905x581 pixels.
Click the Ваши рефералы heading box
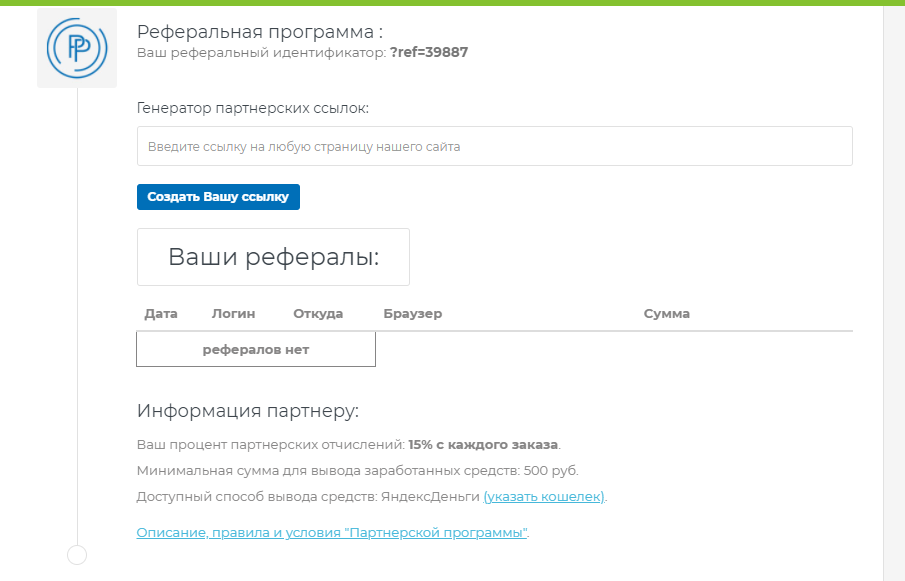click(273, 257)
